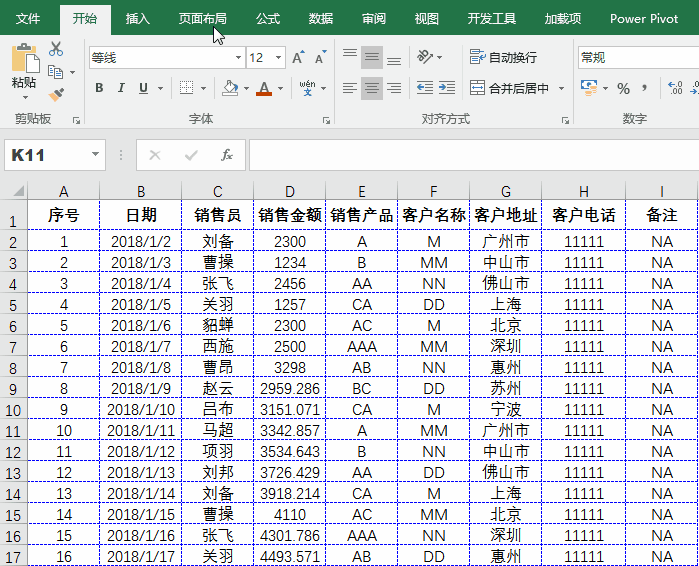The image size is (699, 566).
Task: Click the 自动换行 wrap text button
Action: (x=503, y=57)
